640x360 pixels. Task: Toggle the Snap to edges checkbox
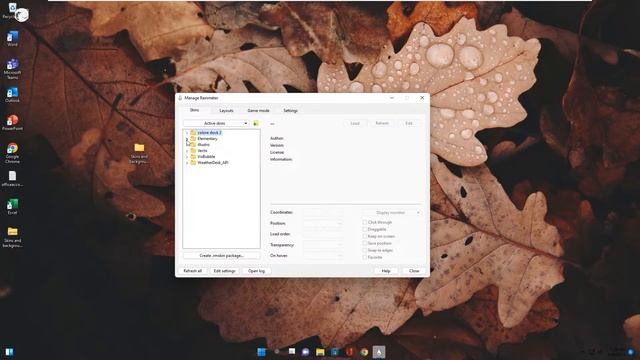click(364, 250)
